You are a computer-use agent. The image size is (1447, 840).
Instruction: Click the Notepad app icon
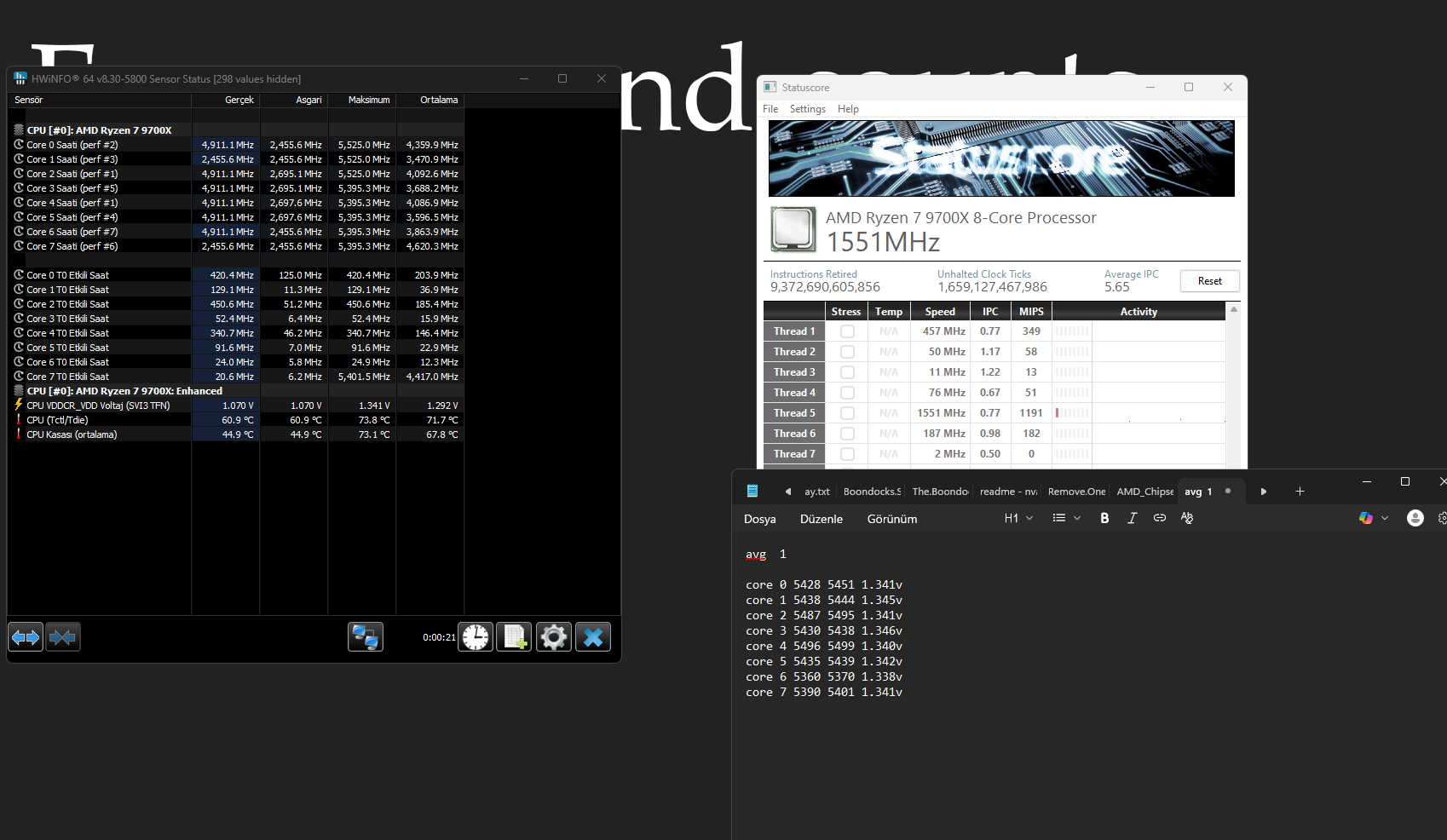click(752, 491)
